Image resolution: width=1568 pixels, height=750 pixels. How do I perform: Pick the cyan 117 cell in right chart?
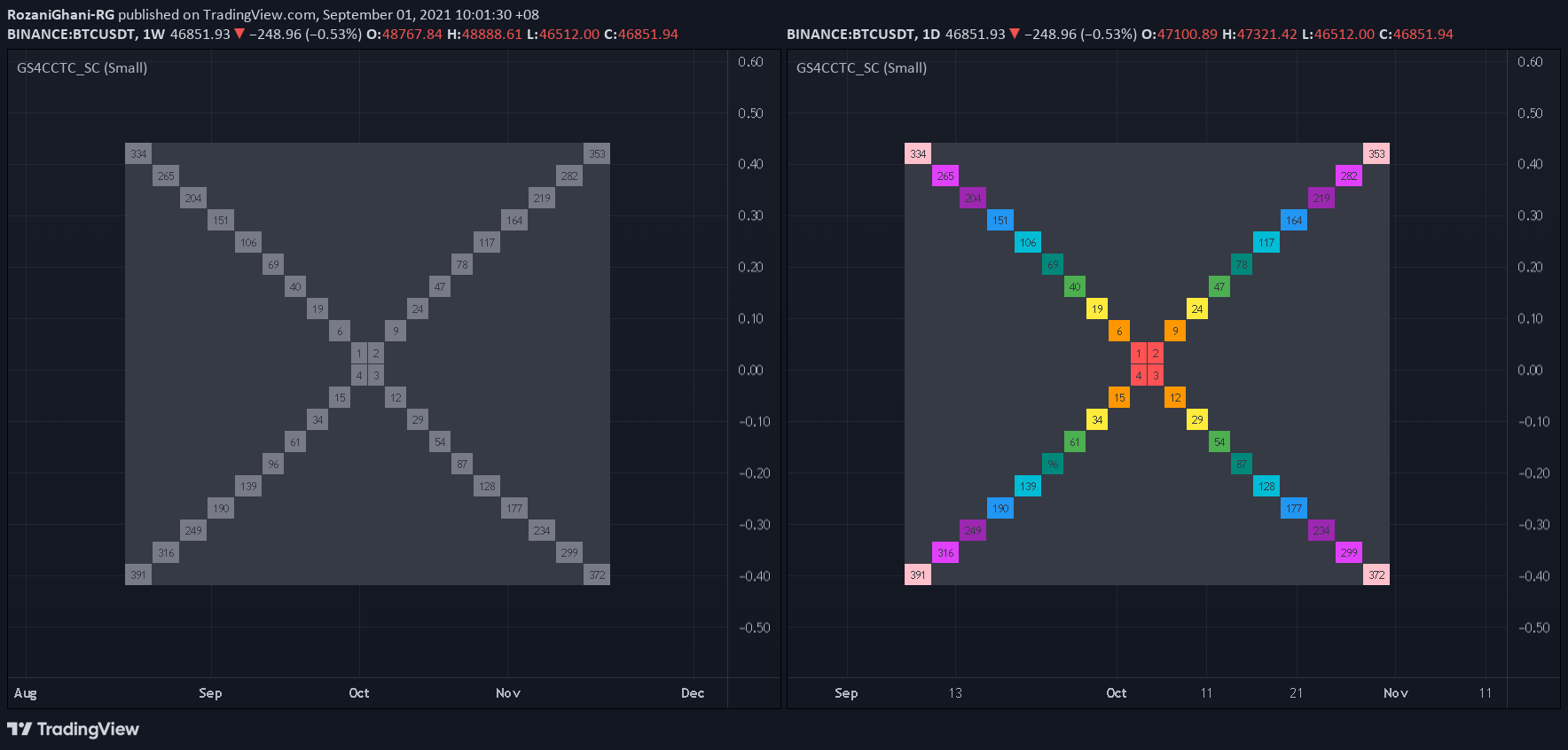click(1266, 242)
